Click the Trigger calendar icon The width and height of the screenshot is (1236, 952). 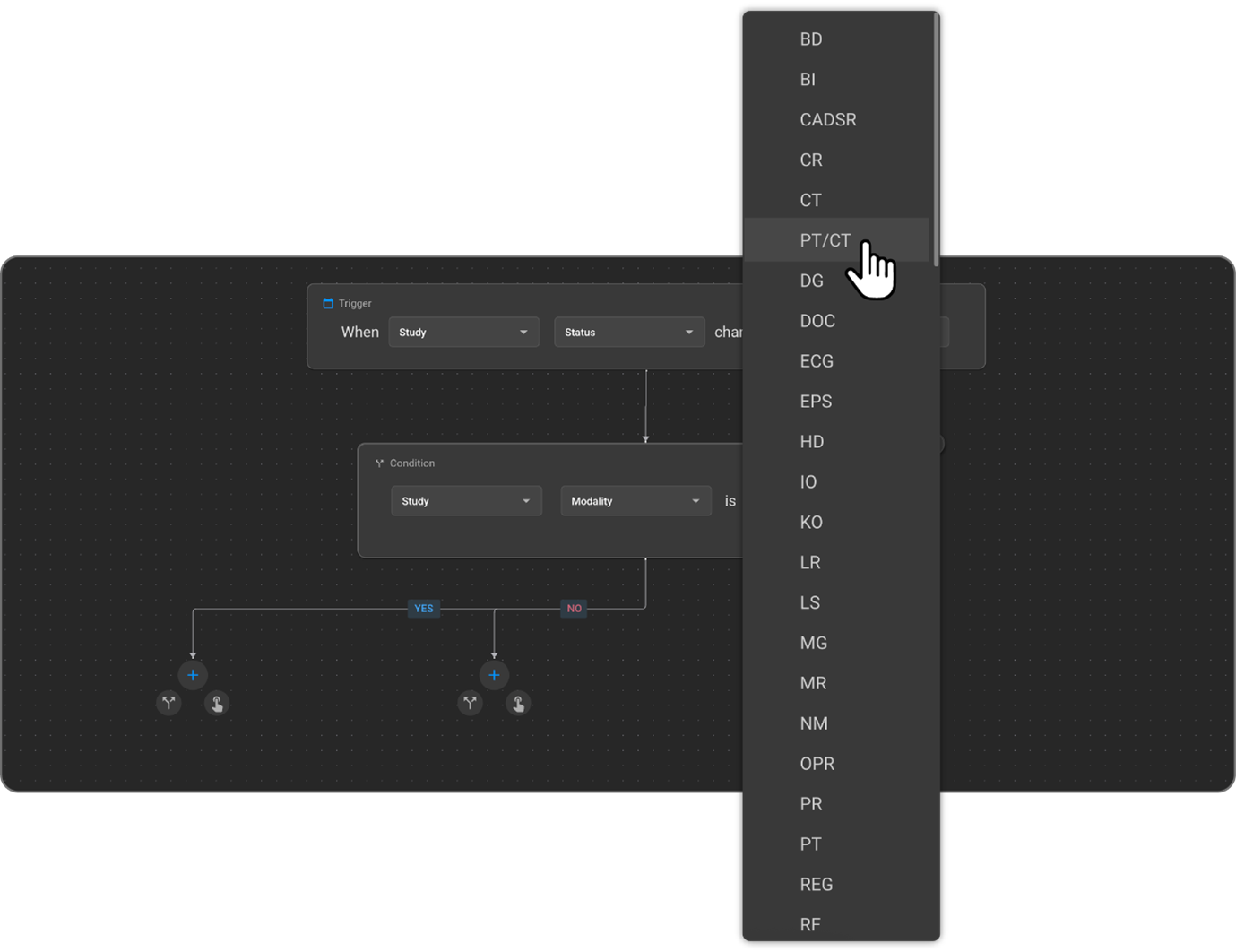click(x=328, y=303)
